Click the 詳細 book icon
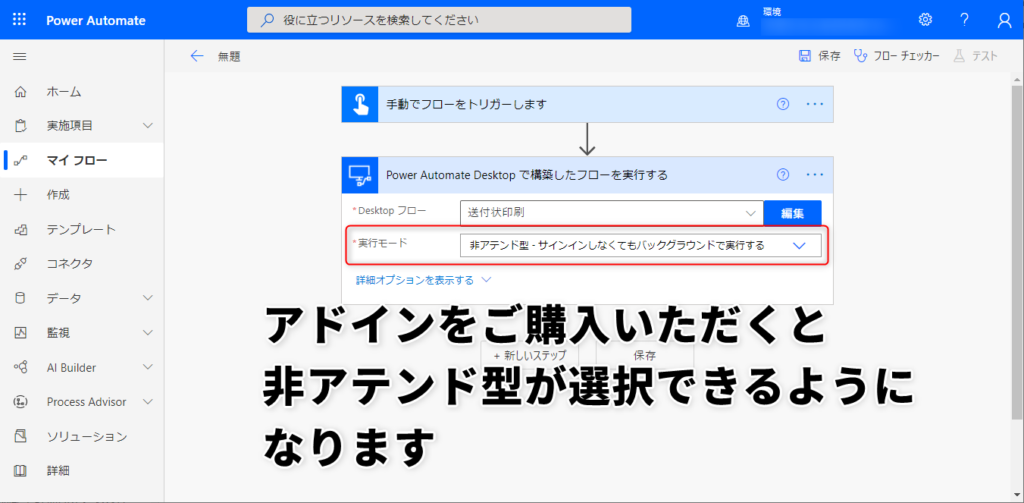The width and height of the screenshot is (1024, 503). point(20,470)
